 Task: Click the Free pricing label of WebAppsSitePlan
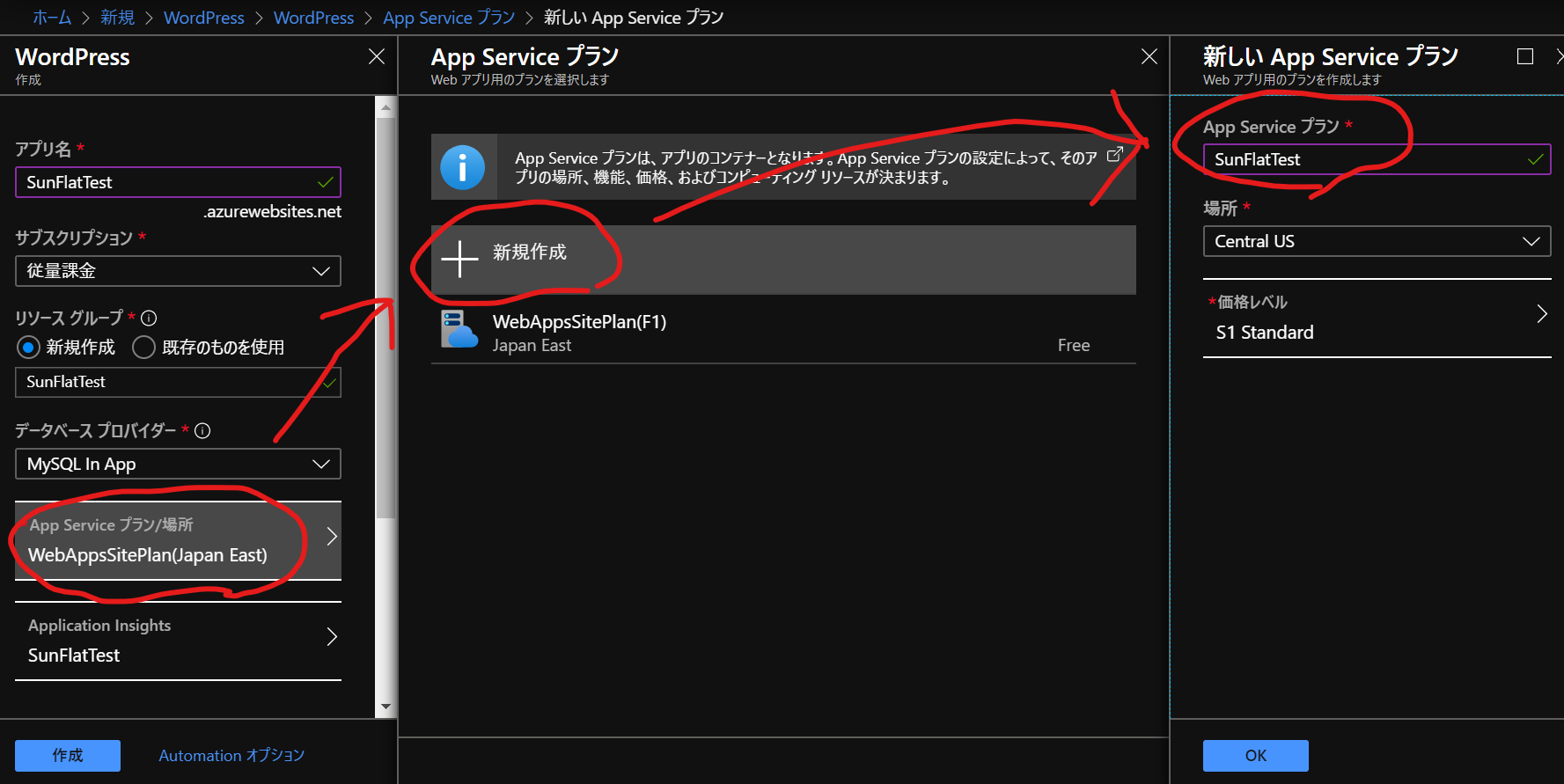point(1074,346)
